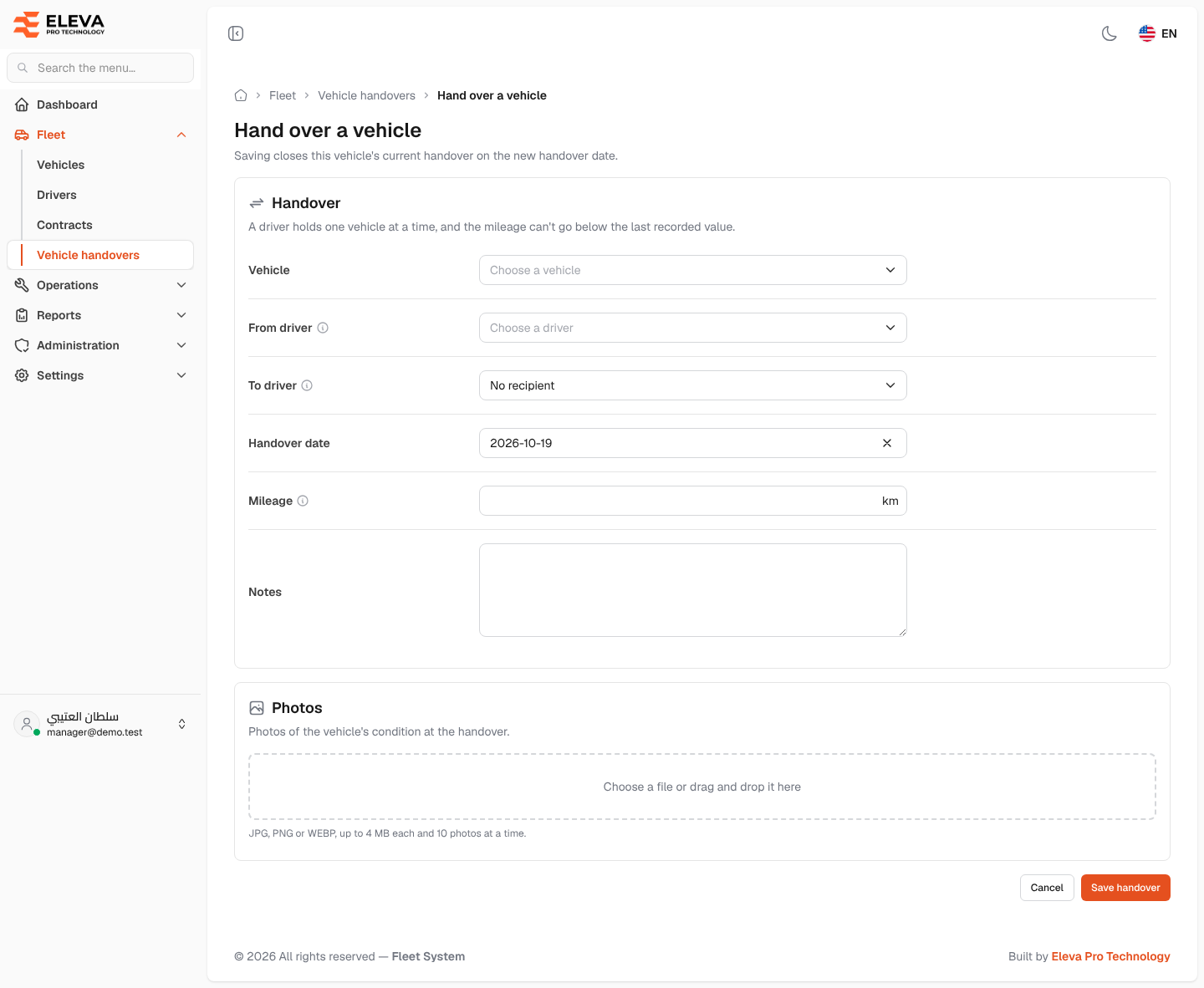Expand the Settings menu chevron
The image size is (1204, 988).
pos(181,375)
